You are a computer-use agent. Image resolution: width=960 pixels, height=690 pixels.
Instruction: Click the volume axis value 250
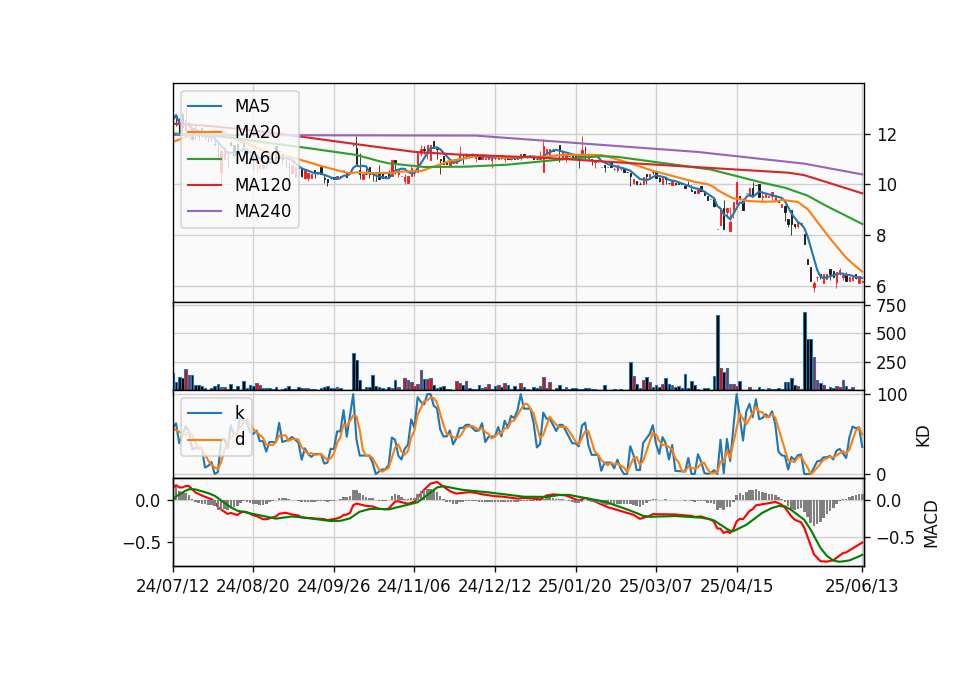pyautogui.click(x=891, y=363)
